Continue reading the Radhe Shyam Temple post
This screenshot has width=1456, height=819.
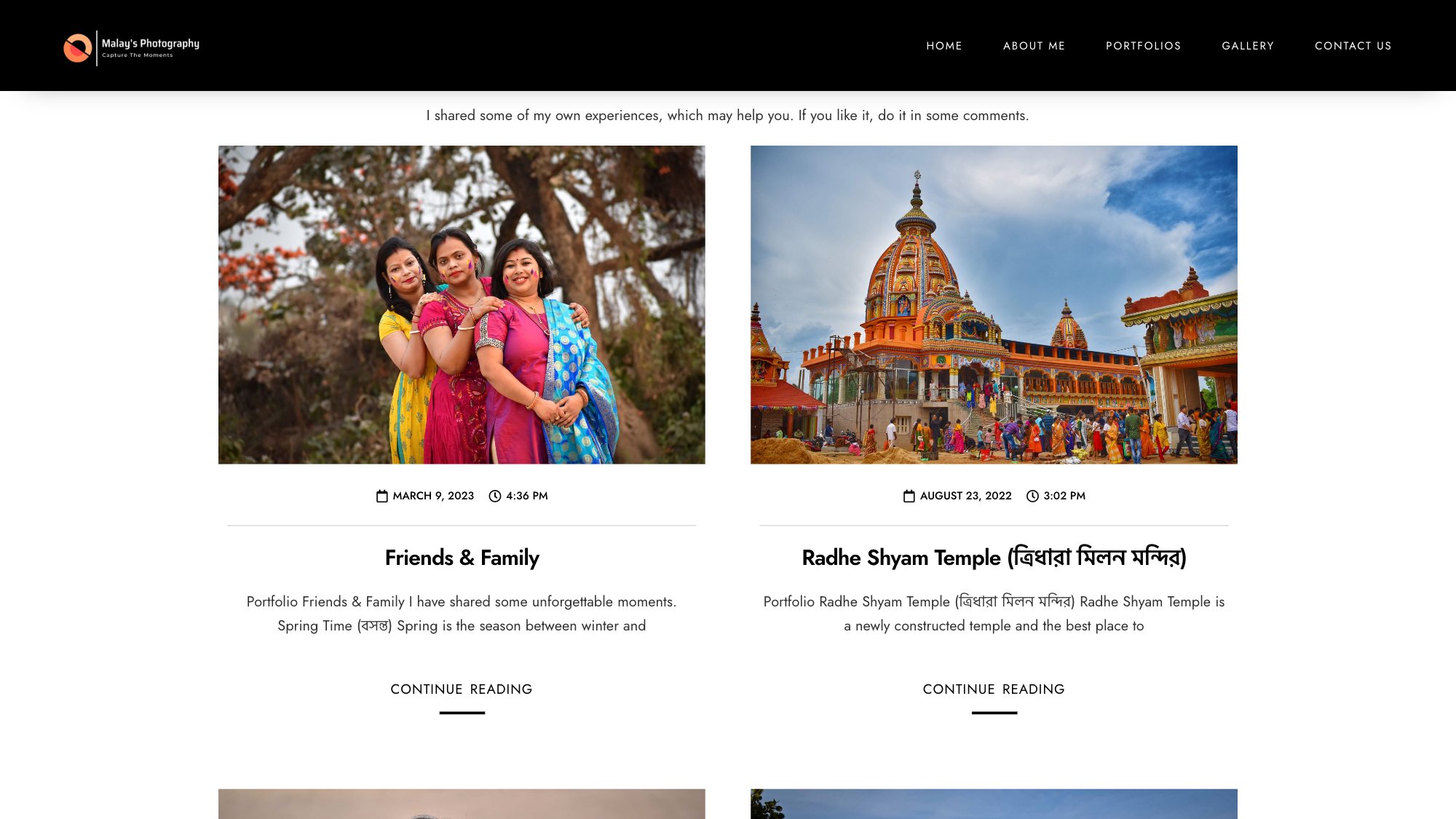tap(994, 689)
